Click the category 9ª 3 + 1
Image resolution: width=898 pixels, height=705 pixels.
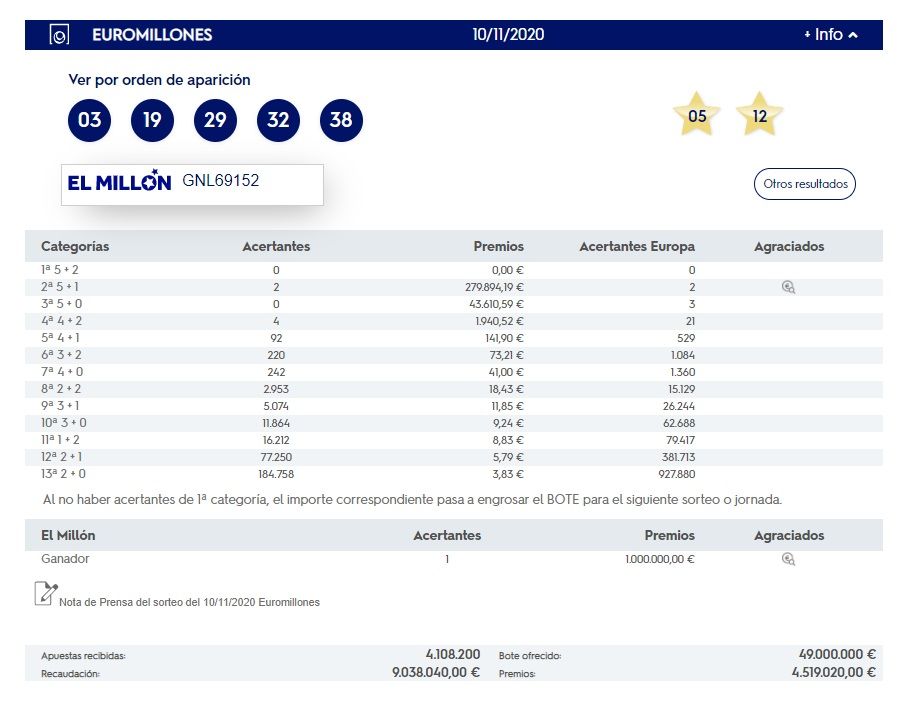[x=60, y=406]
